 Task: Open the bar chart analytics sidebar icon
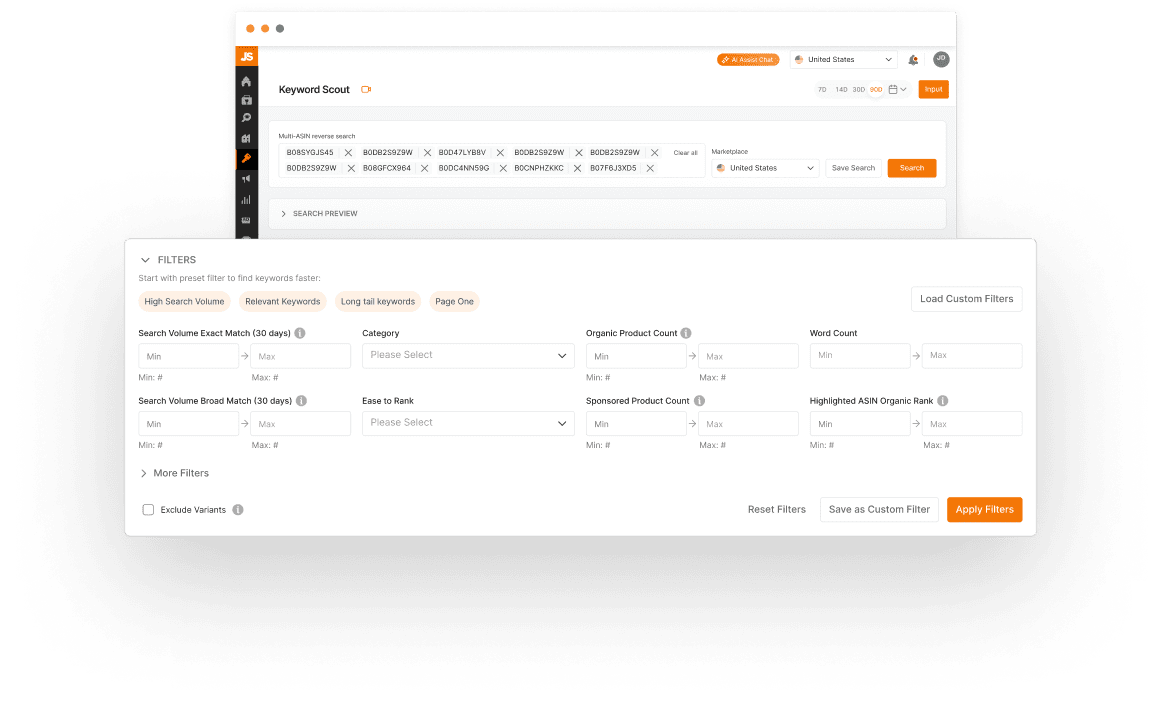point(246,200)
